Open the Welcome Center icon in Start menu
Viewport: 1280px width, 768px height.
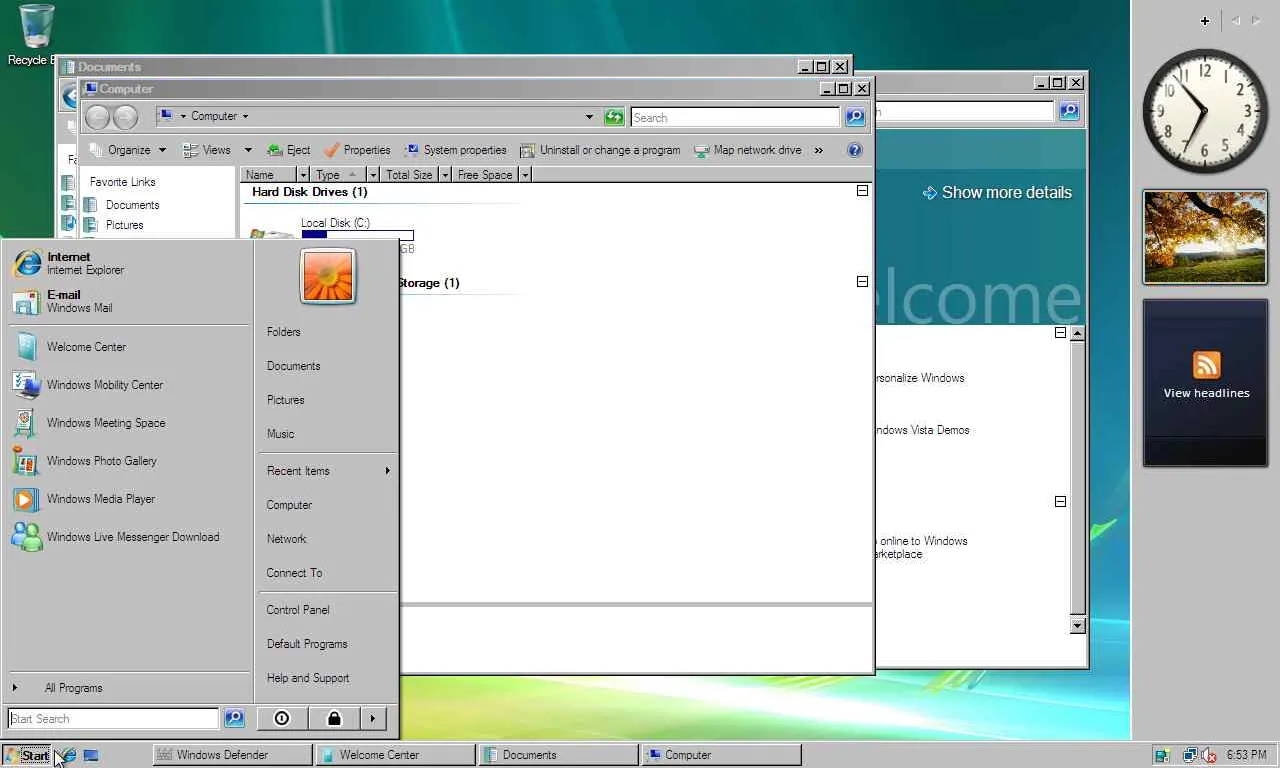tap(27, 347)
